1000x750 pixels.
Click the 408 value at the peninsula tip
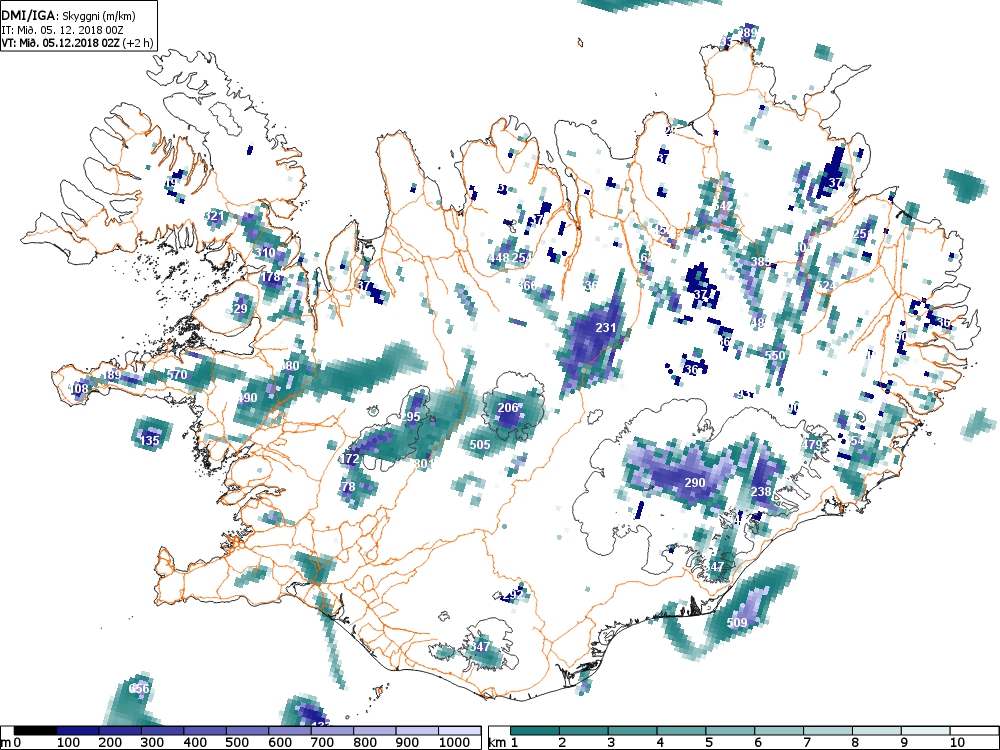(x=78, y=388)
